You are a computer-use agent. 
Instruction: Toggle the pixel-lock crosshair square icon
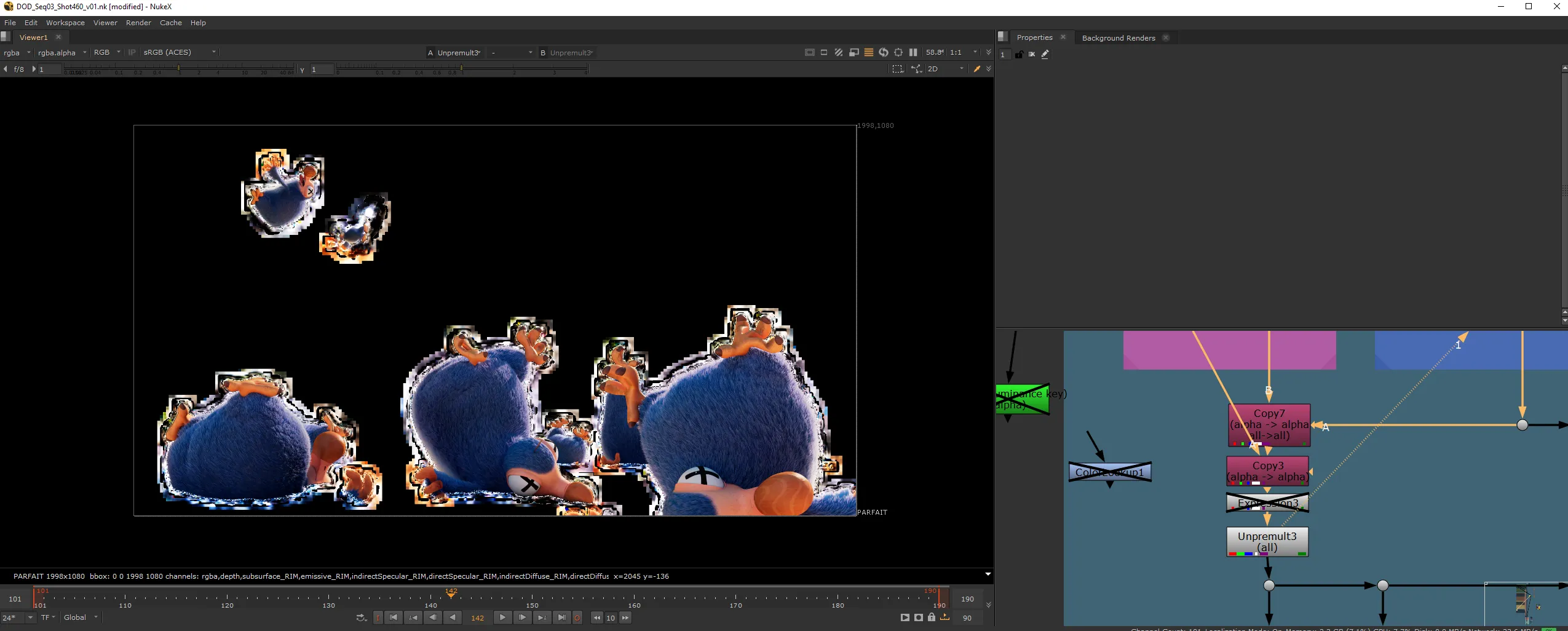[898, 52]
